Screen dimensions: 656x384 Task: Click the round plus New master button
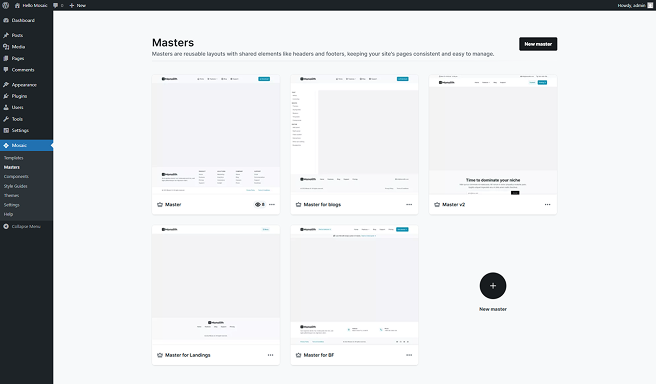coord(493,286)
